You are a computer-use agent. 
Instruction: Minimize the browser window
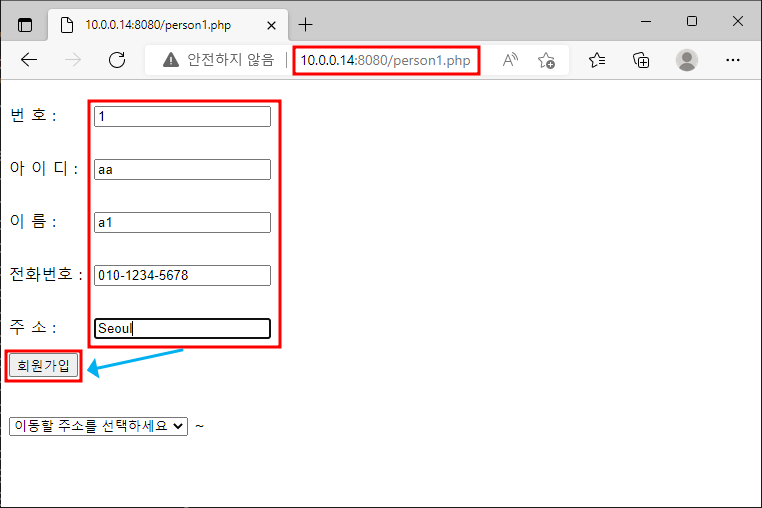click(646, 21)
